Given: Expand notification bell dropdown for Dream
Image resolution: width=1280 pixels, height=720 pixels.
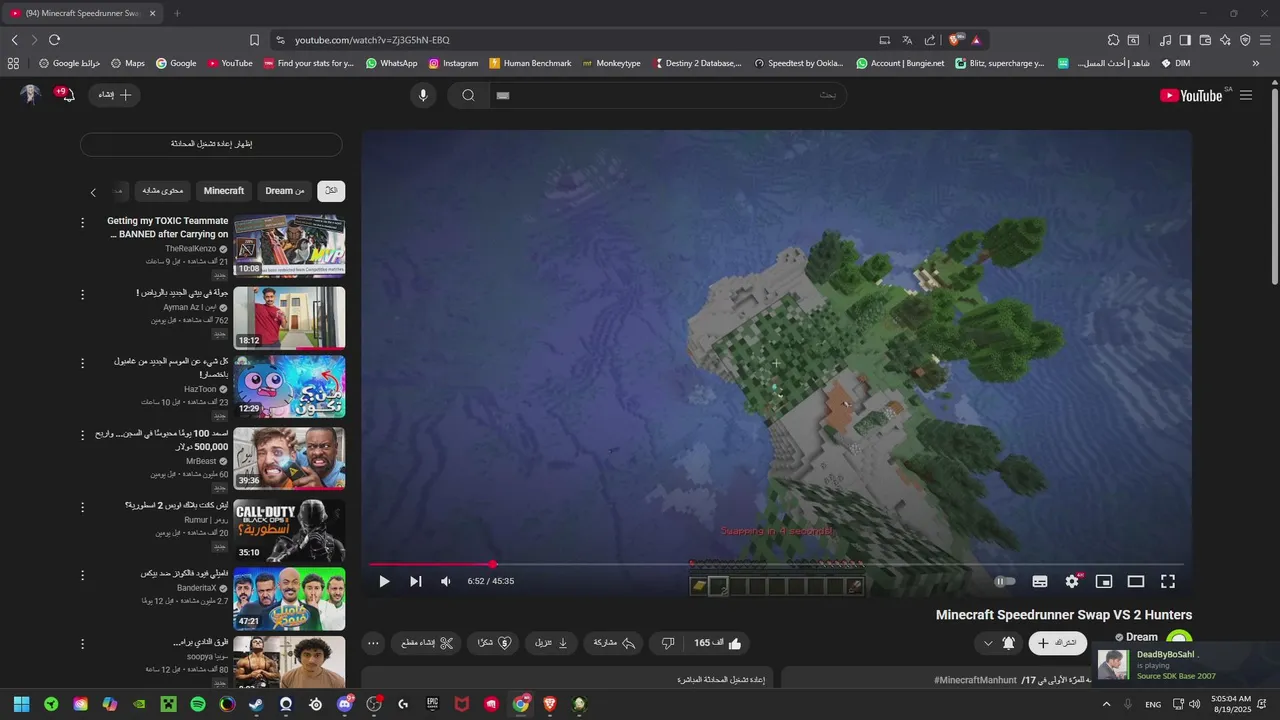Looking at the screenshot, I should click(999, 643).
